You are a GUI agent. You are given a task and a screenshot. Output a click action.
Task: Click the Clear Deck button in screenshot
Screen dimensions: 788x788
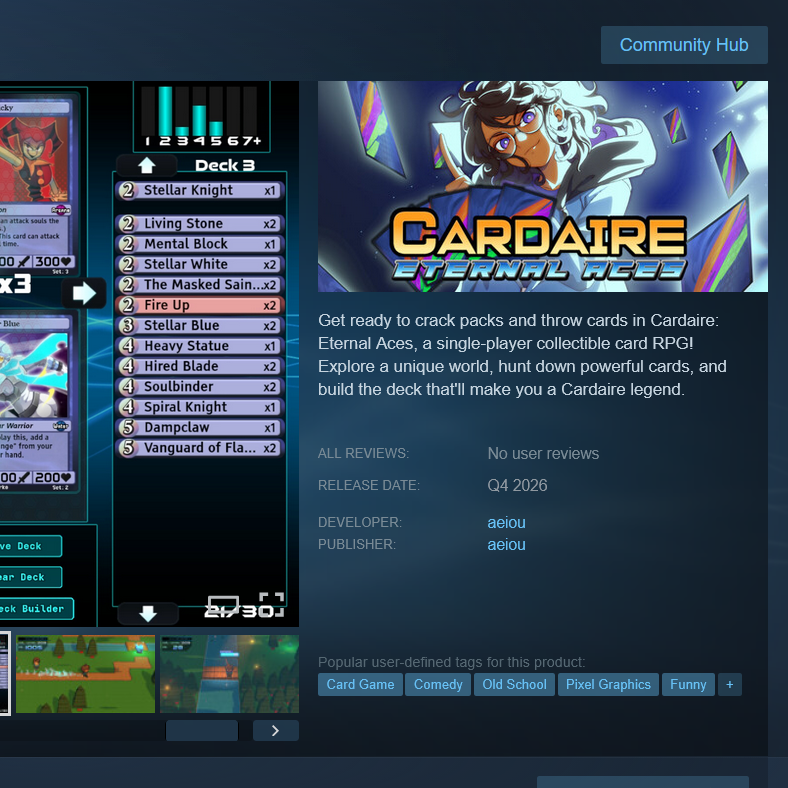point(30,577)
